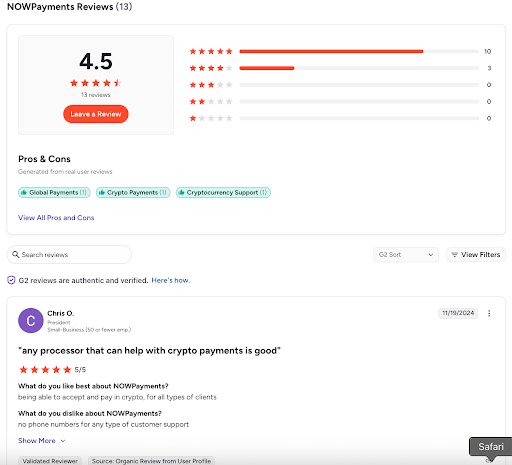This screenshot has height=465, width=512.
Task: Click the Cryptocurrency Support pro tag
Action: tap(223, 192)
